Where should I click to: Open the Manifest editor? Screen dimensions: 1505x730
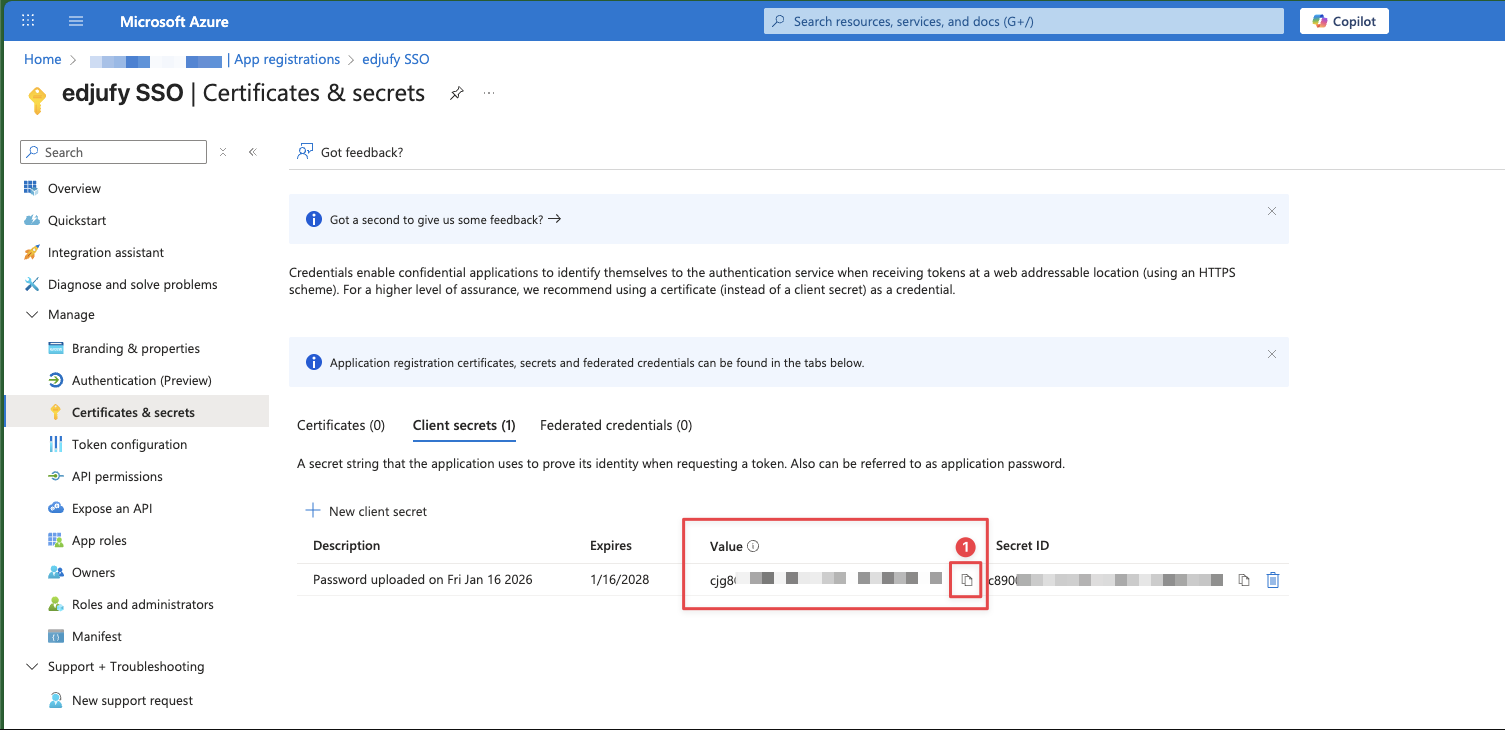(x=95, y=635)
